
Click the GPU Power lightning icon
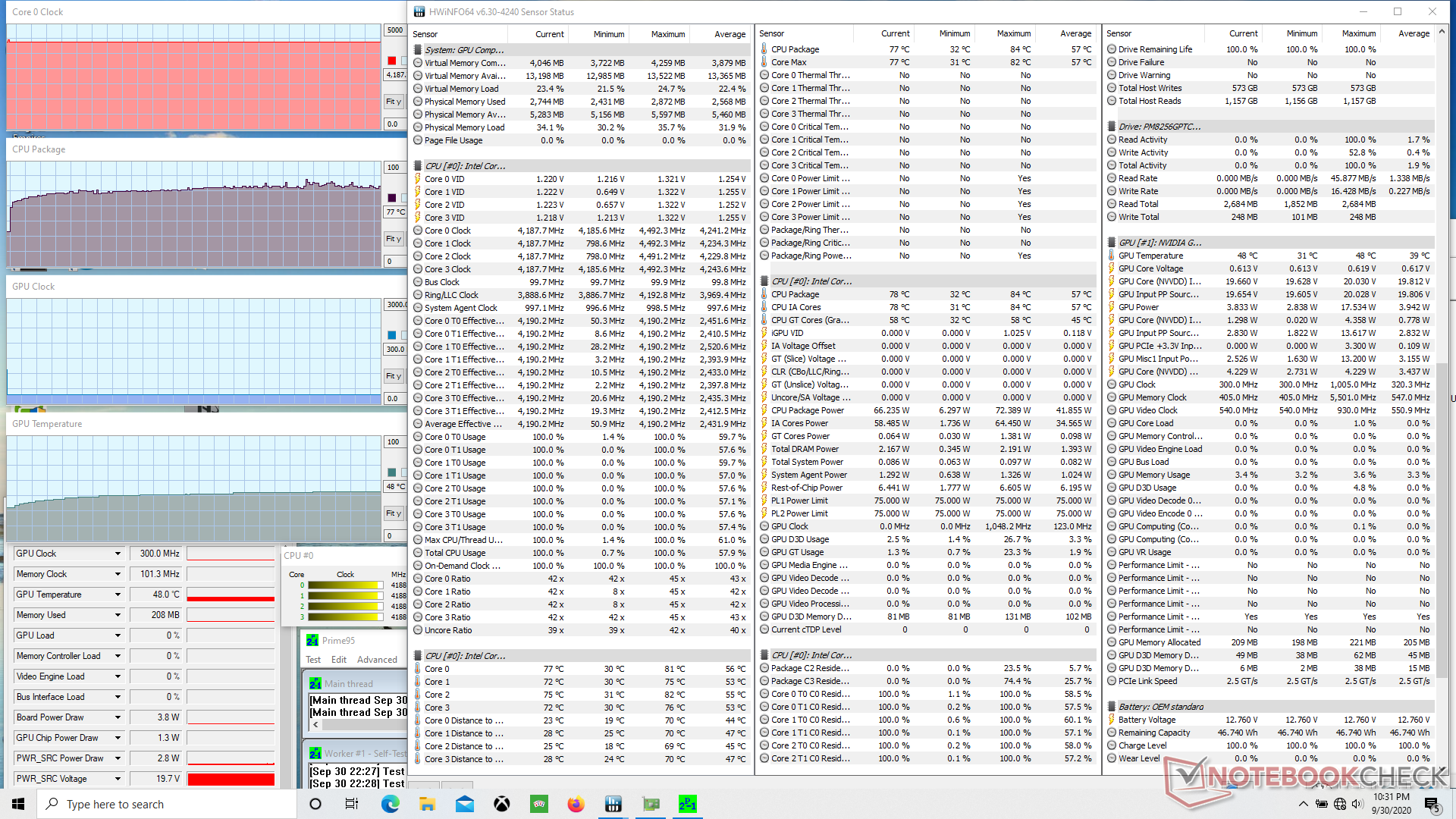click(1112, 307)
